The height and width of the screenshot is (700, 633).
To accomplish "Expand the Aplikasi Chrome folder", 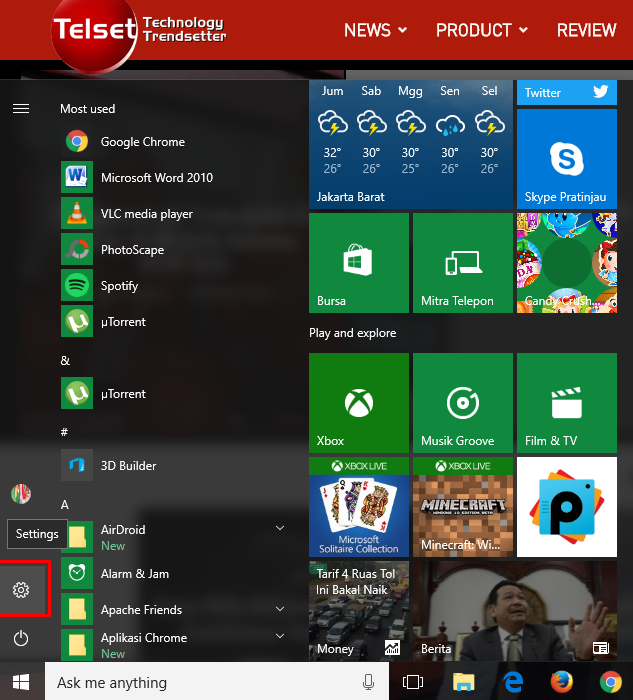I will [280, 636].
